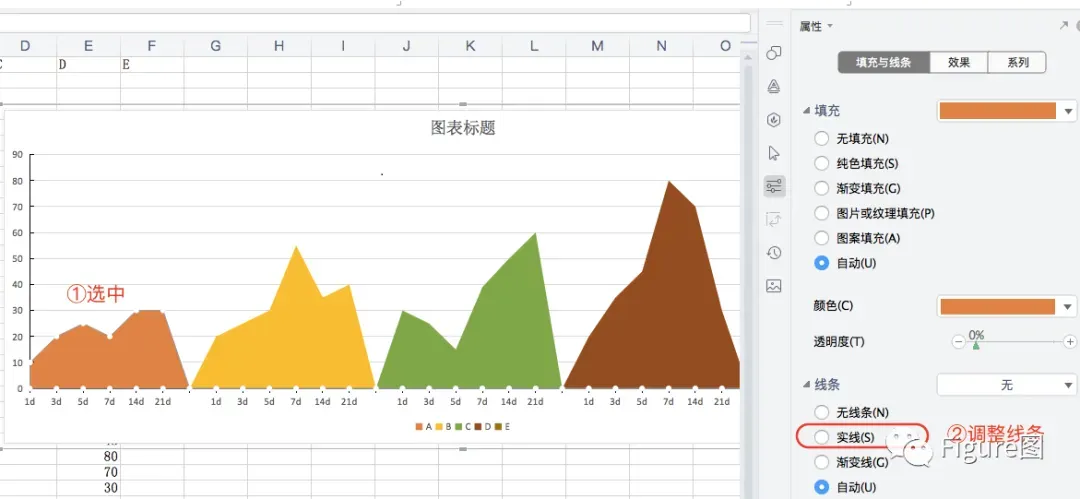Switch to the 填充与线条 tab
Image resolution: width=1080 pixels, height=499 pixels.
click(884, 62)
